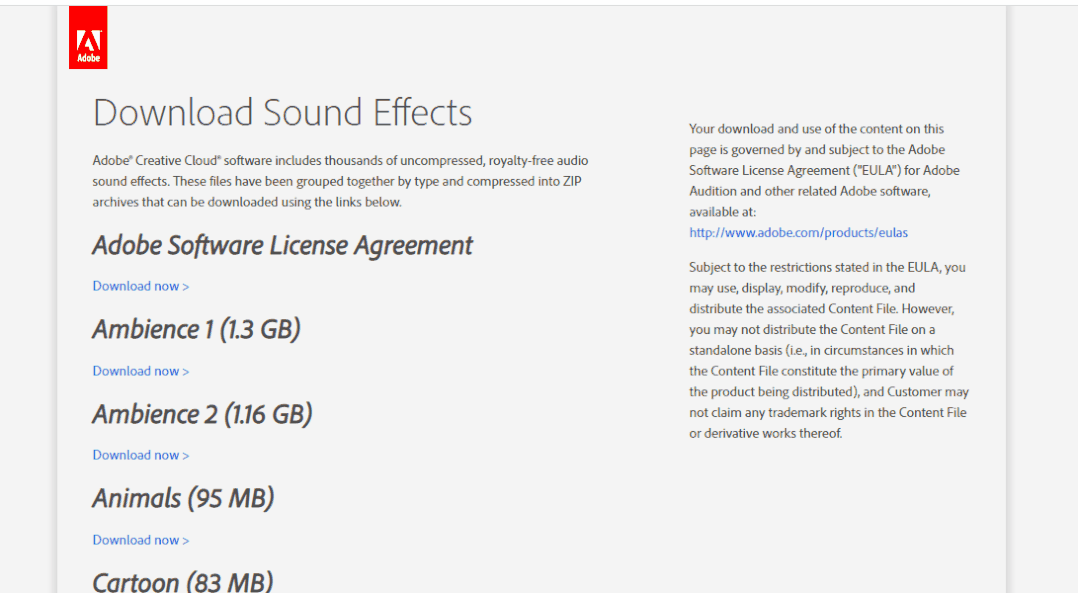The width and height of the screenshot is (1078, 593).
Task: Open the adobe.com/products/eulas link
Action: click(798, 232)
